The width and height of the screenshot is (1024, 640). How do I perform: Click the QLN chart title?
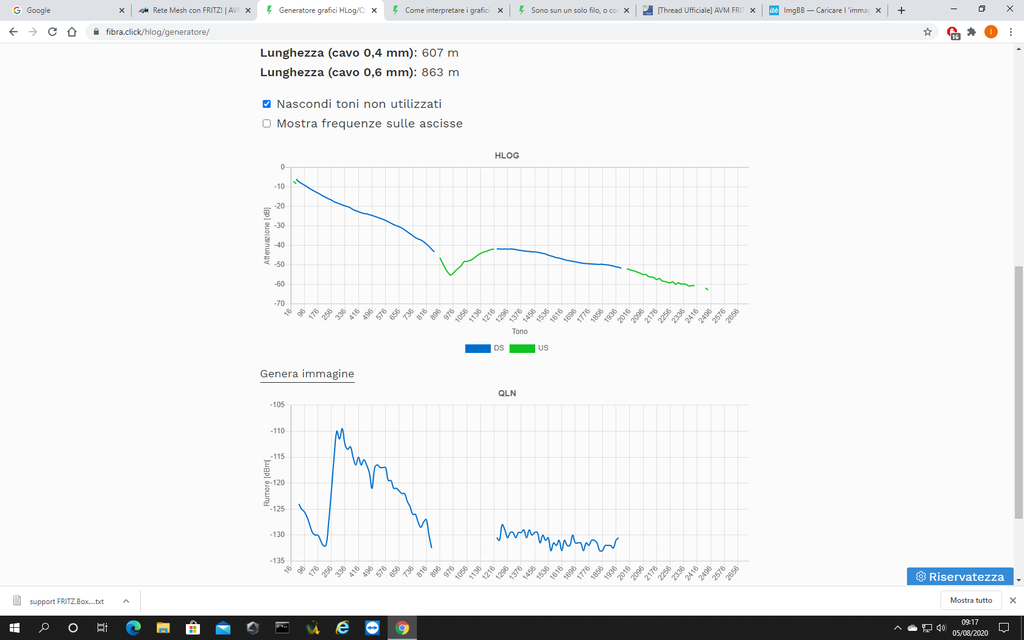pyautogui.click(x=507, y=393)
